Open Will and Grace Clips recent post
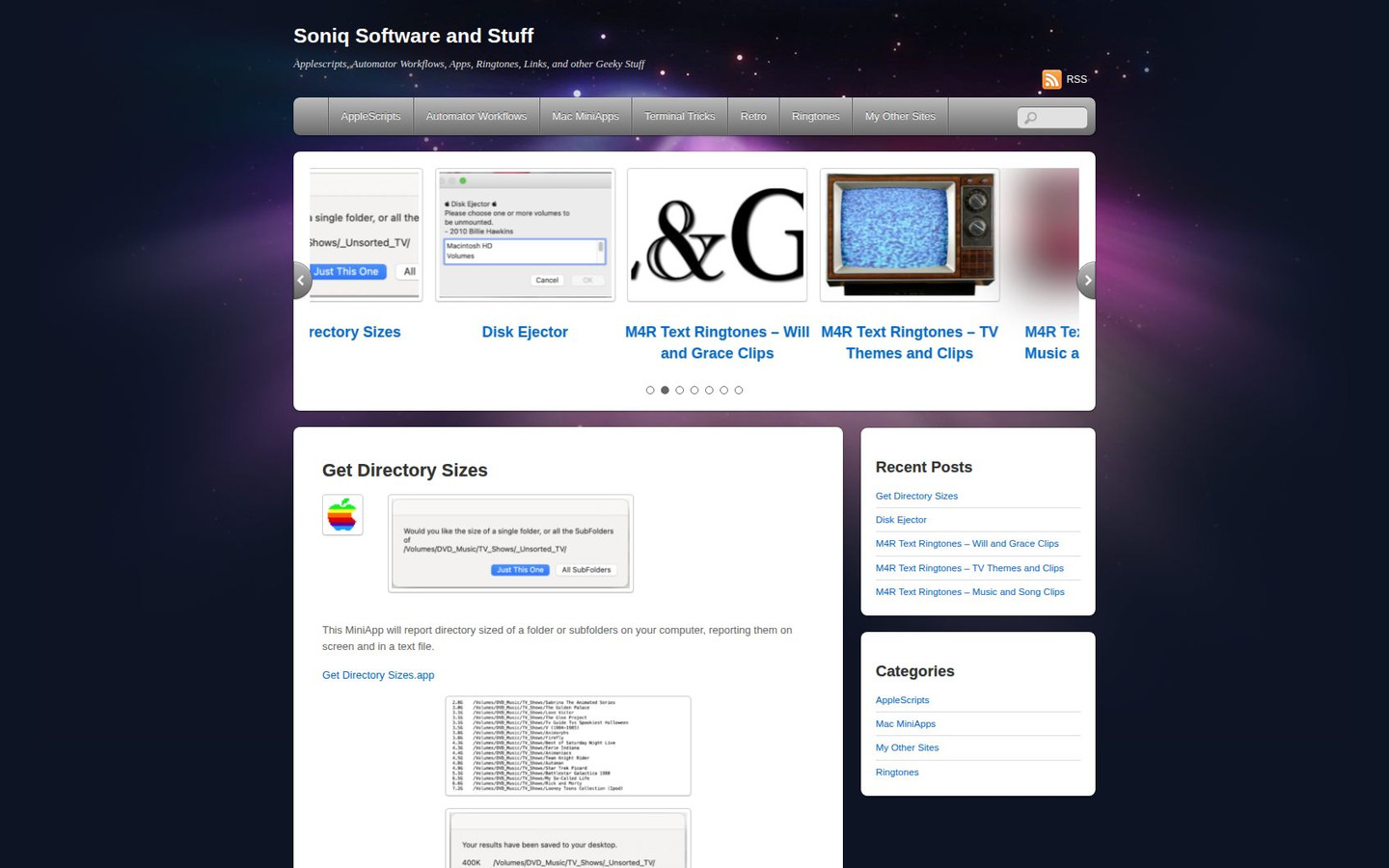 tap(967, 544)
